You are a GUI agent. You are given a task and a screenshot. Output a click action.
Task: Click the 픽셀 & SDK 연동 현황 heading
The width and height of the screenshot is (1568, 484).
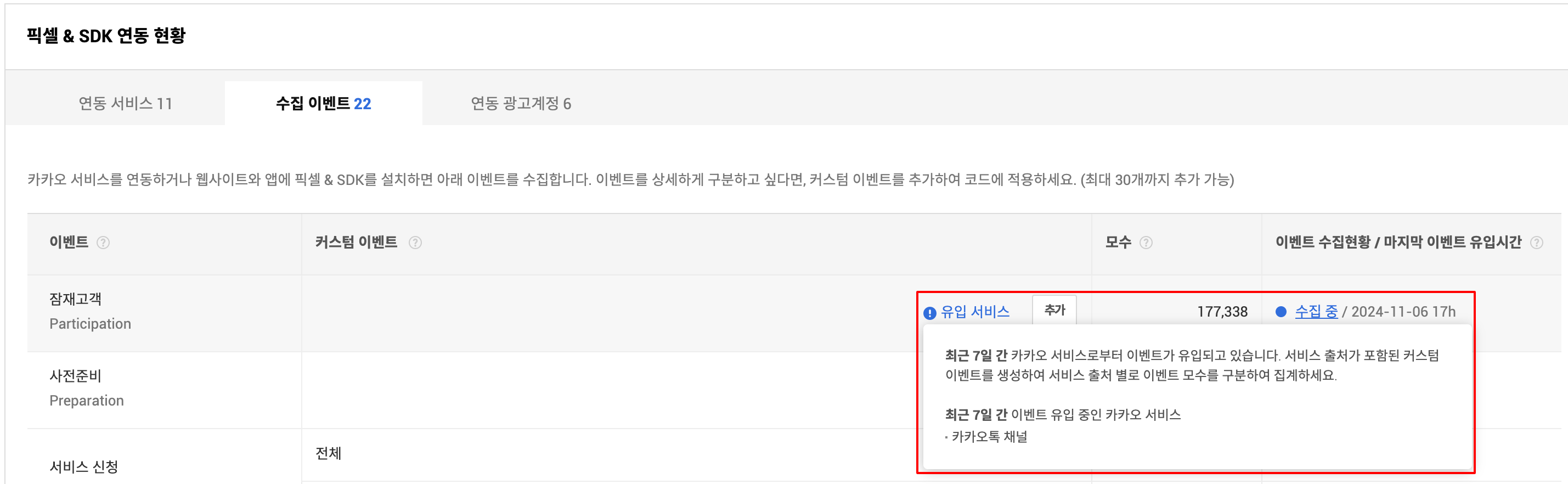pyautogui.click(x=106, y=36)
